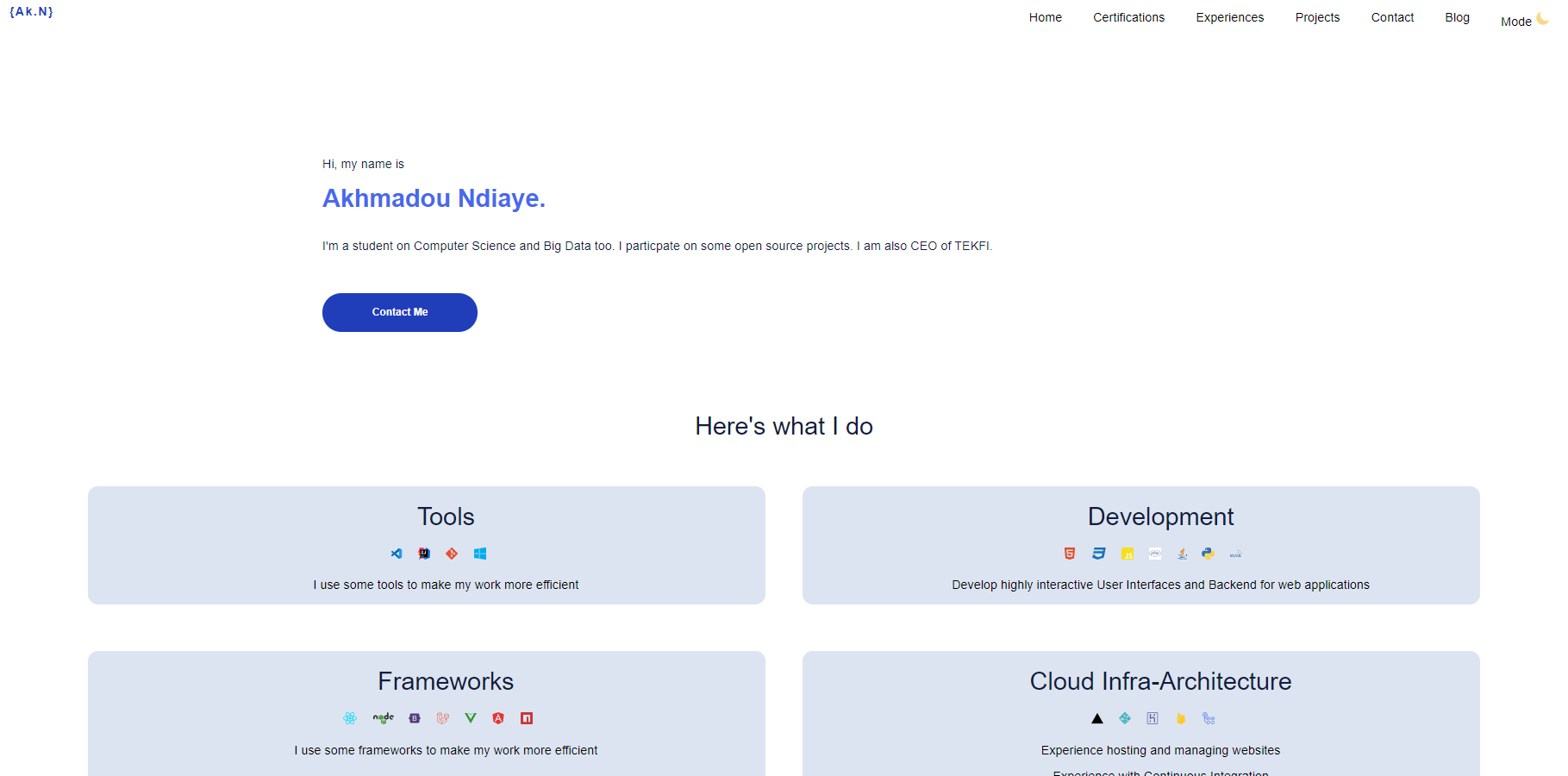Click the Firebase icon in Cloud section

[x=1181, y=718]
